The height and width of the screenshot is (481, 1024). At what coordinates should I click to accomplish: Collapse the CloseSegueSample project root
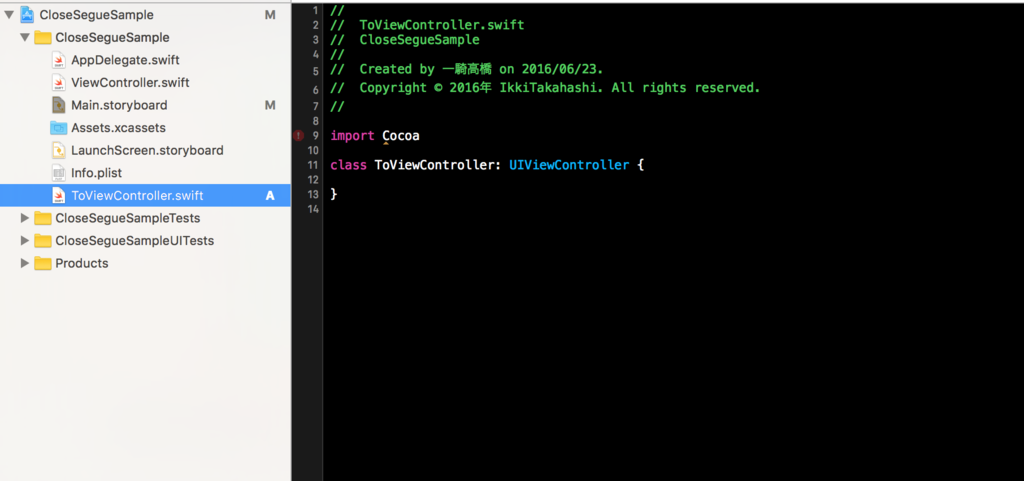[9, 14]
